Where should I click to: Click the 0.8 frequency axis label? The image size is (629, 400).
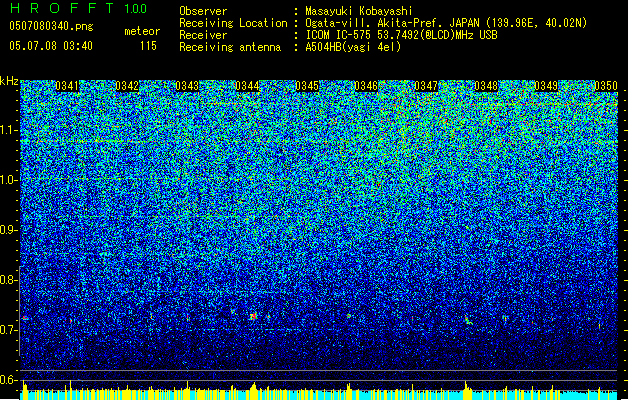(x=8, y=280)
